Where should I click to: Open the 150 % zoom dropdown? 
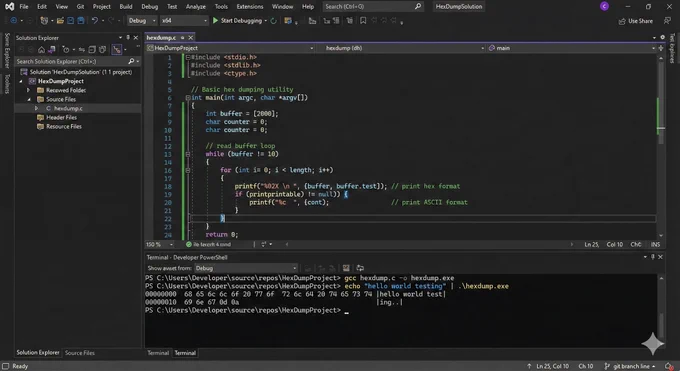pos(159,244)
